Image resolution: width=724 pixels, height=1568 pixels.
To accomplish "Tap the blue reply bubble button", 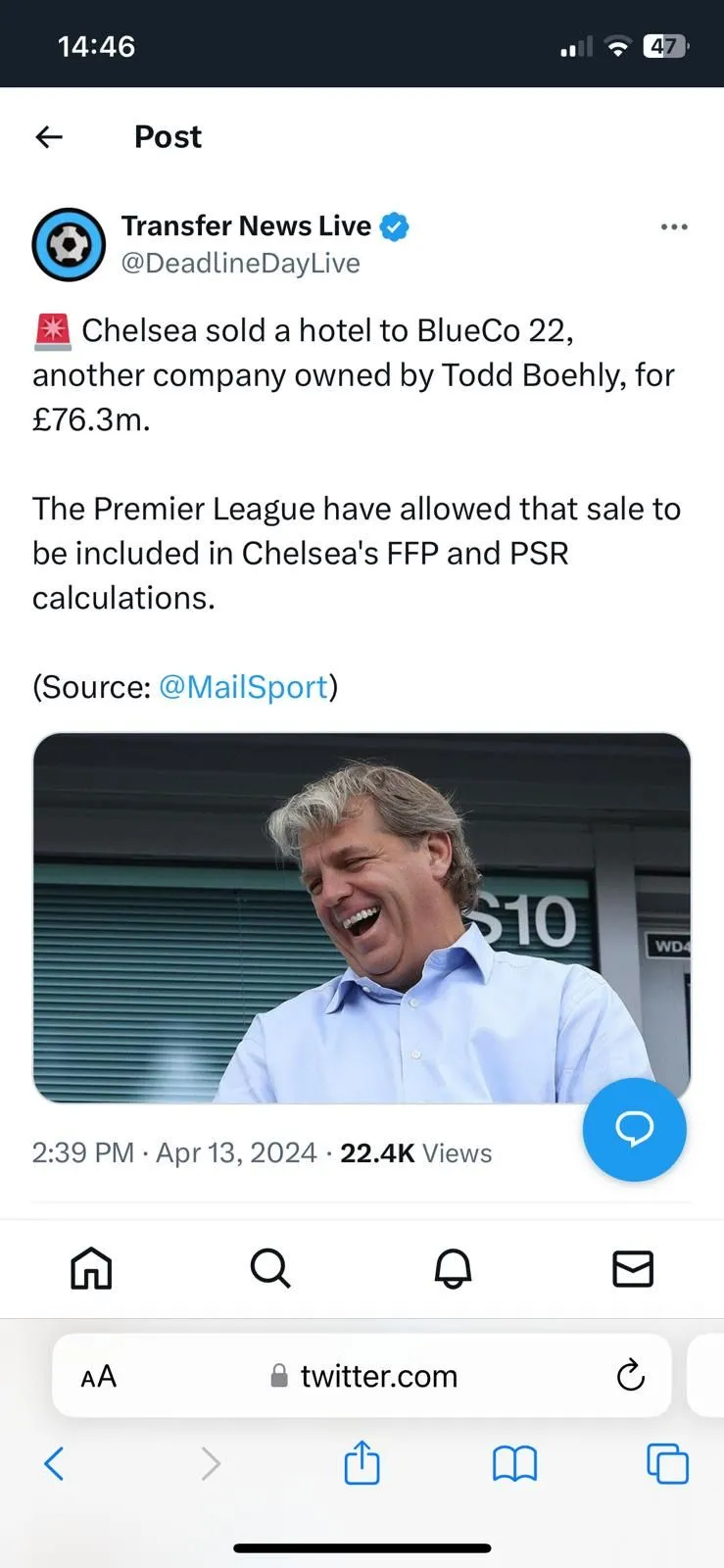I will [x=634, y=1129].
